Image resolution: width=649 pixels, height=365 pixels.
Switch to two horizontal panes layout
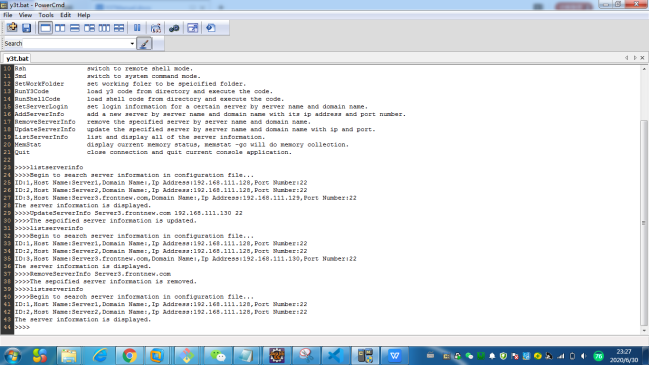(75, 28)
